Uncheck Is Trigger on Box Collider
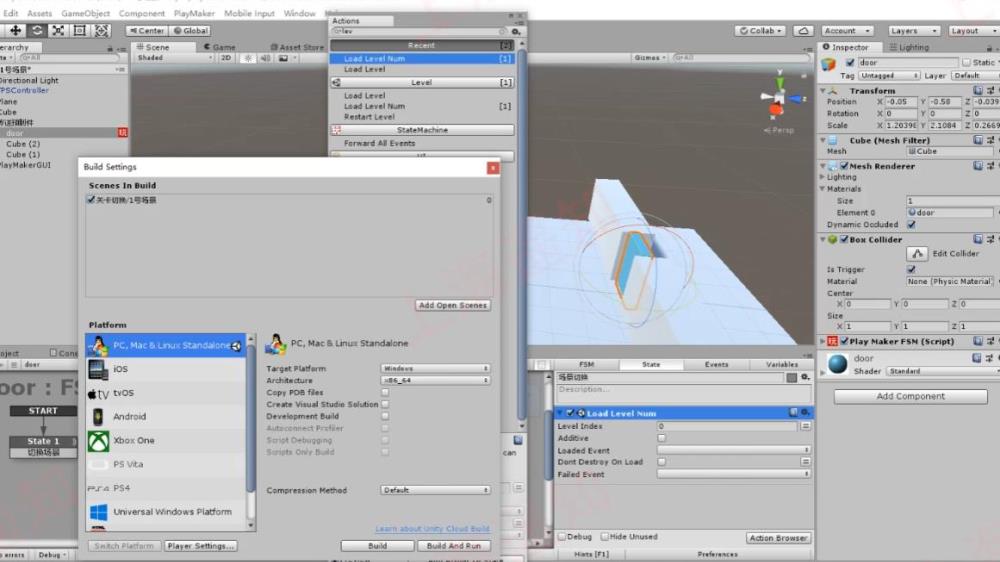This screenshot has height=562, width=1000. pyautogui.click(x=911, y=269)
